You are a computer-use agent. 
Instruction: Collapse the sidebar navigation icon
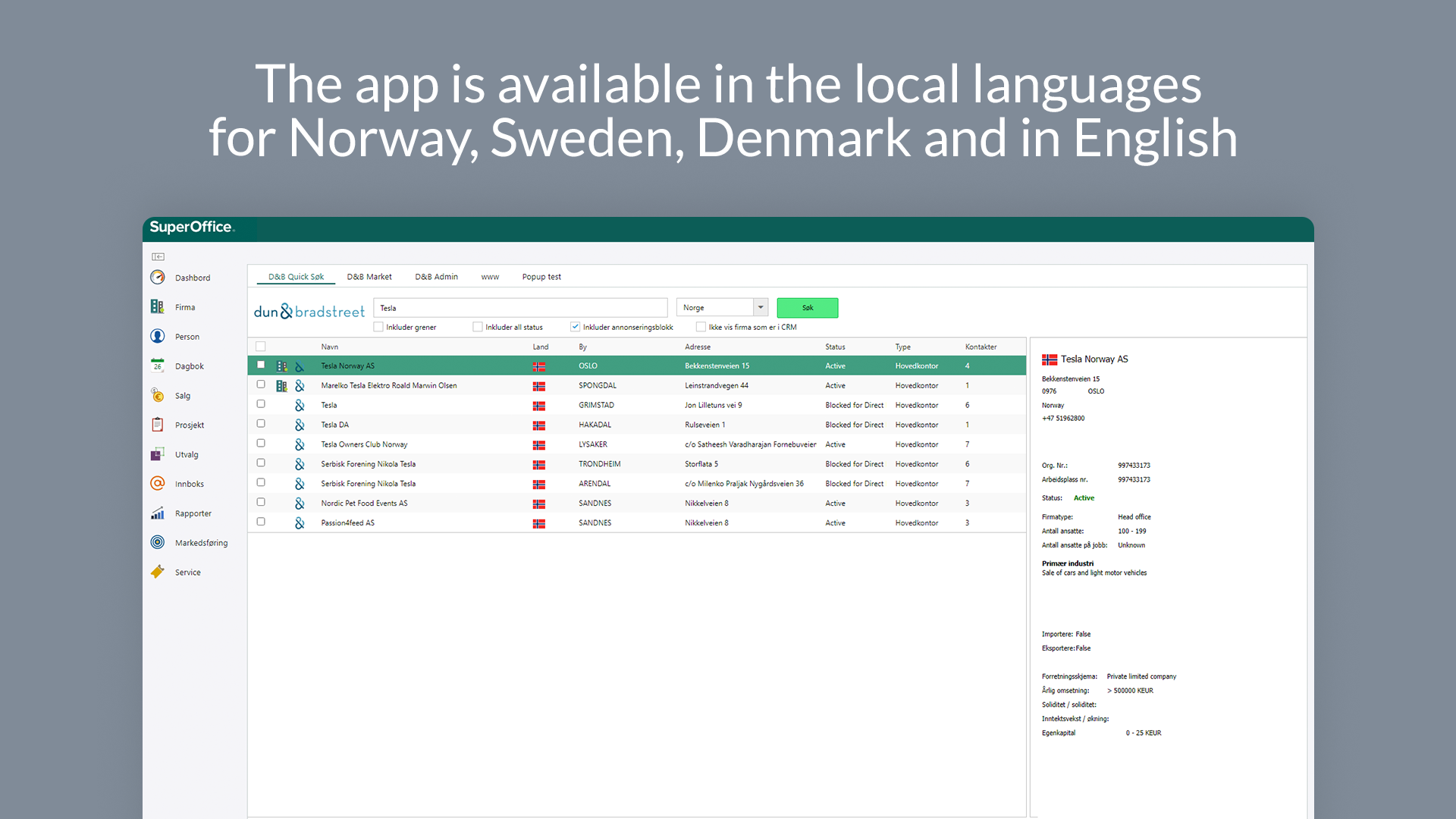tap(158, 257)
